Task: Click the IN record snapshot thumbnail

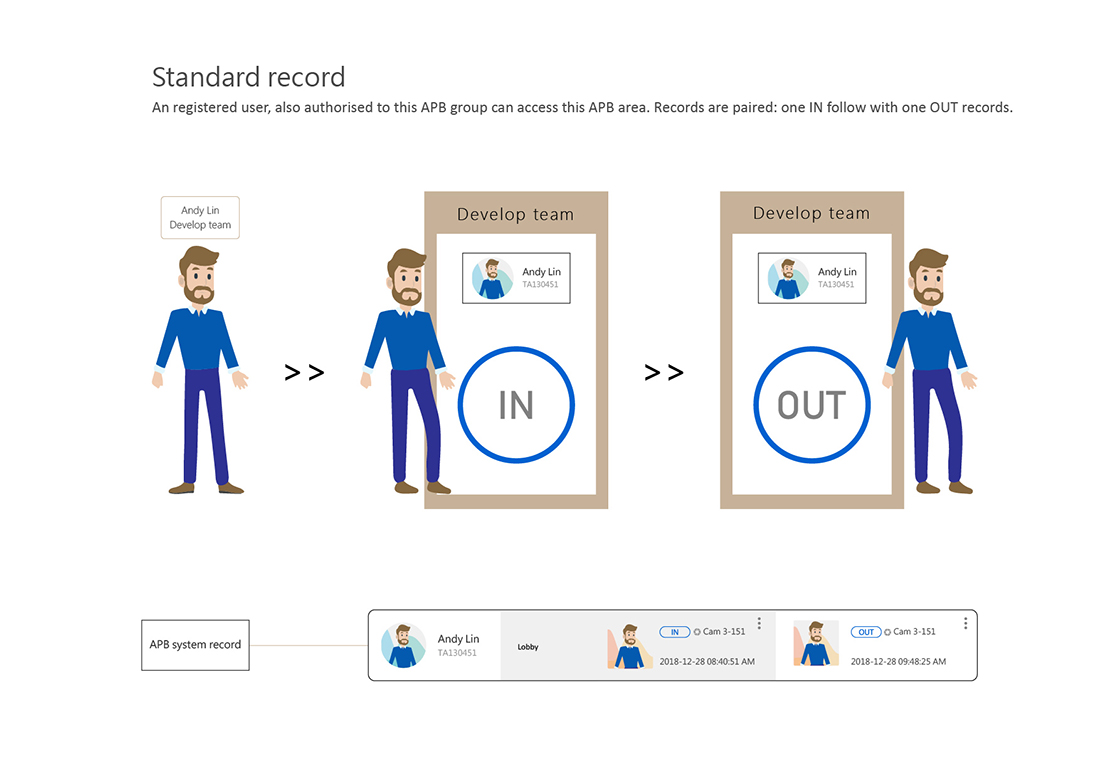Action: click(629, 645)
